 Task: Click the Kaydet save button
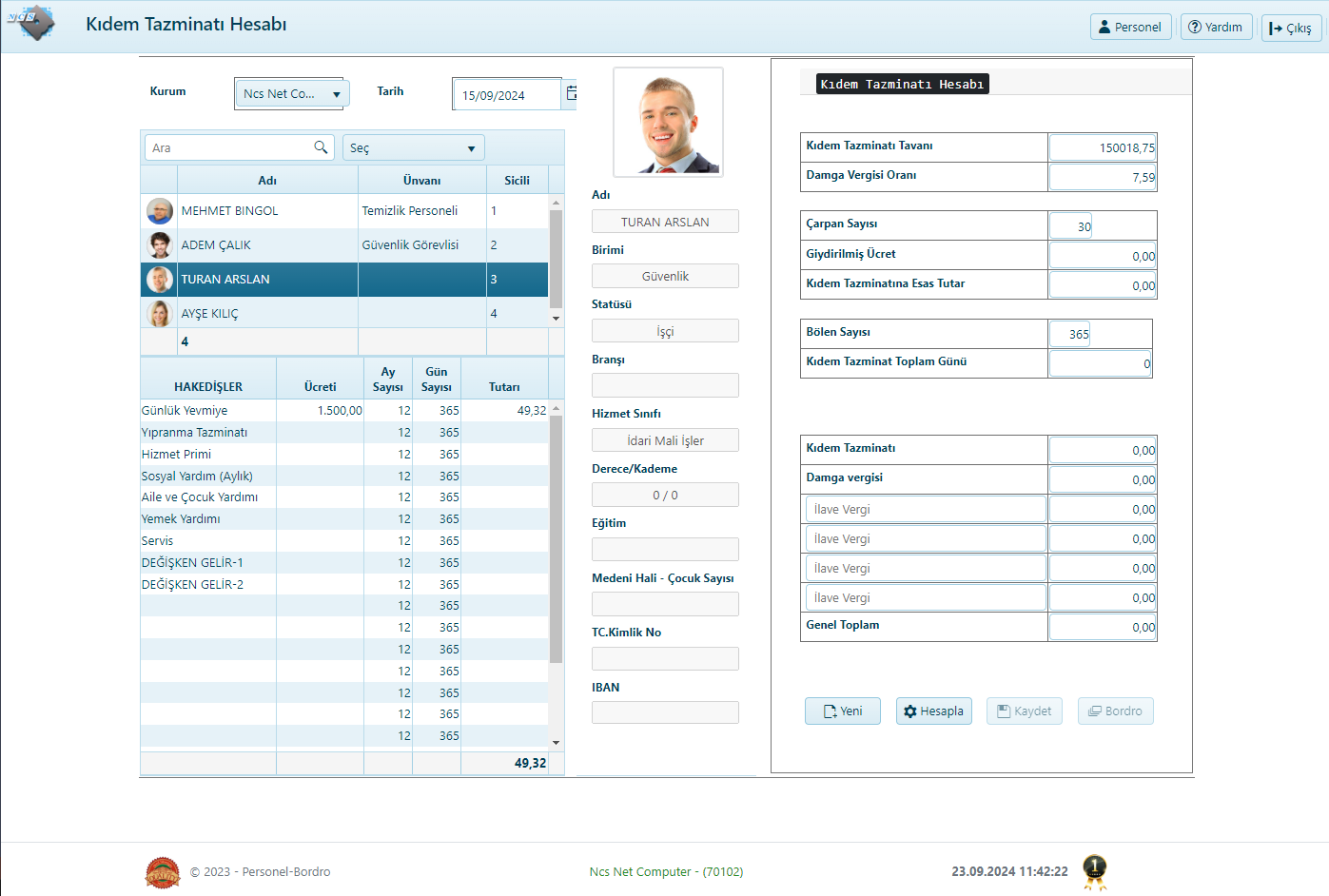pos(1025,711)
